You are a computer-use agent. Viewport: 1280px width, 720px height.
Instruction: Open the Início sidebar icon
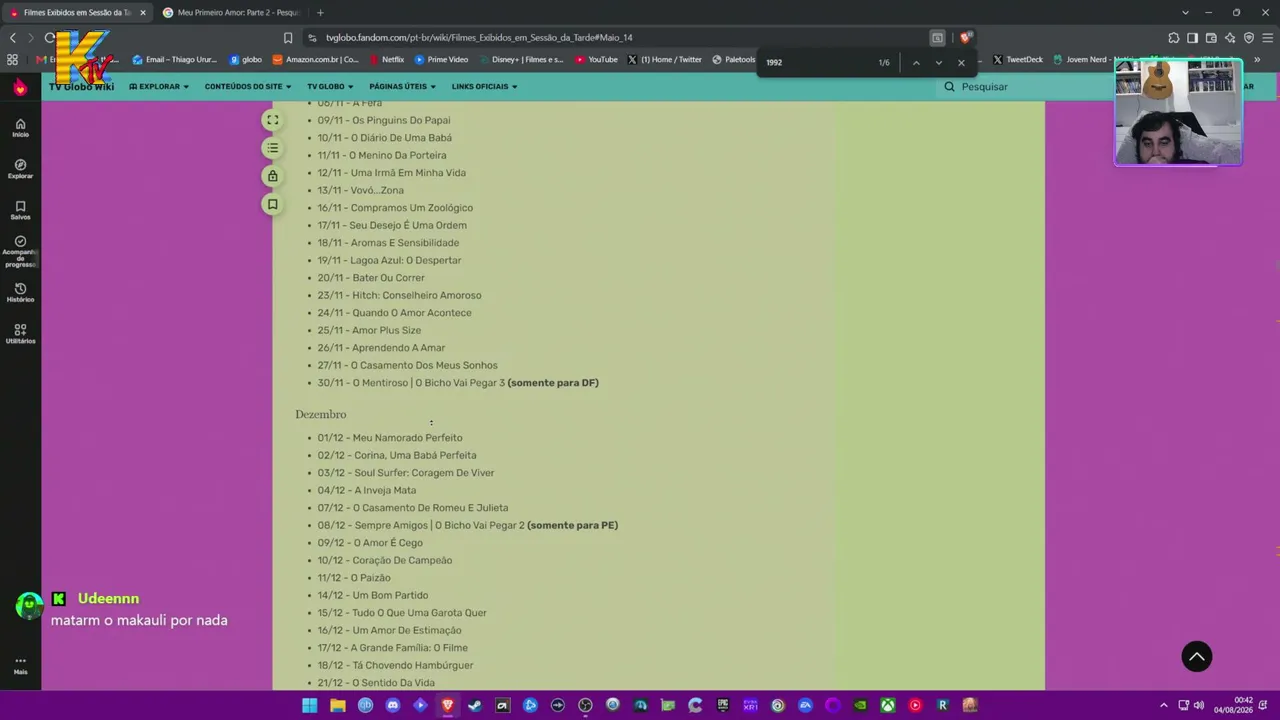tap(20, 128)
